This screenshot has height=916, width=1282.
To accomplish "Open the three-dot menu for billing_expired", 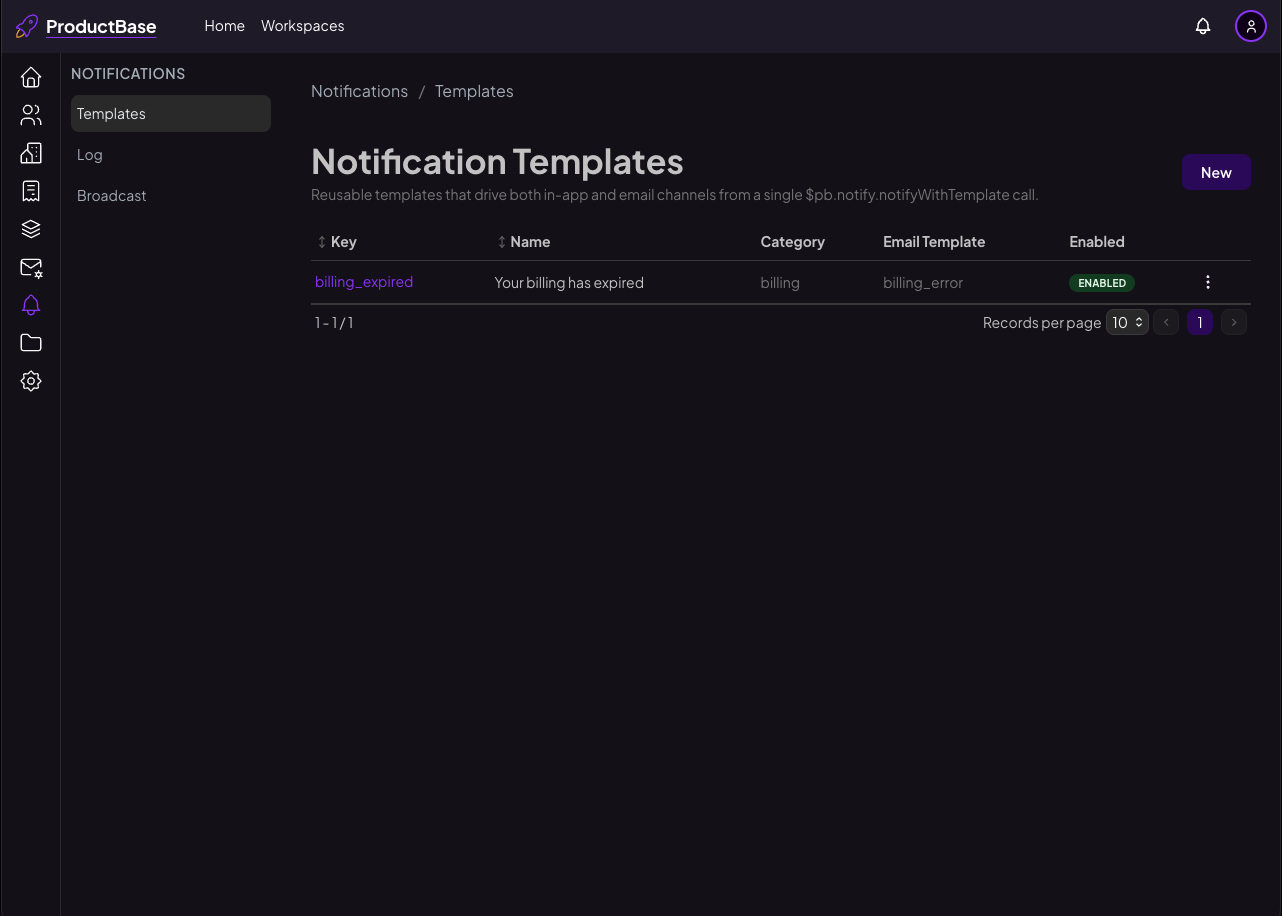I will click(1208, 282).
